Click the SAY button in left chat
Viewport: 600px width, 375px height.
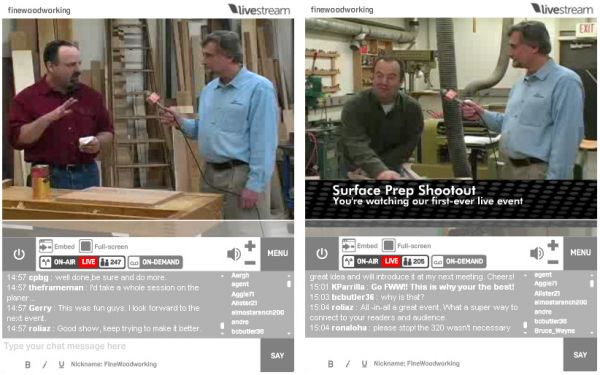tap(277, 355)
